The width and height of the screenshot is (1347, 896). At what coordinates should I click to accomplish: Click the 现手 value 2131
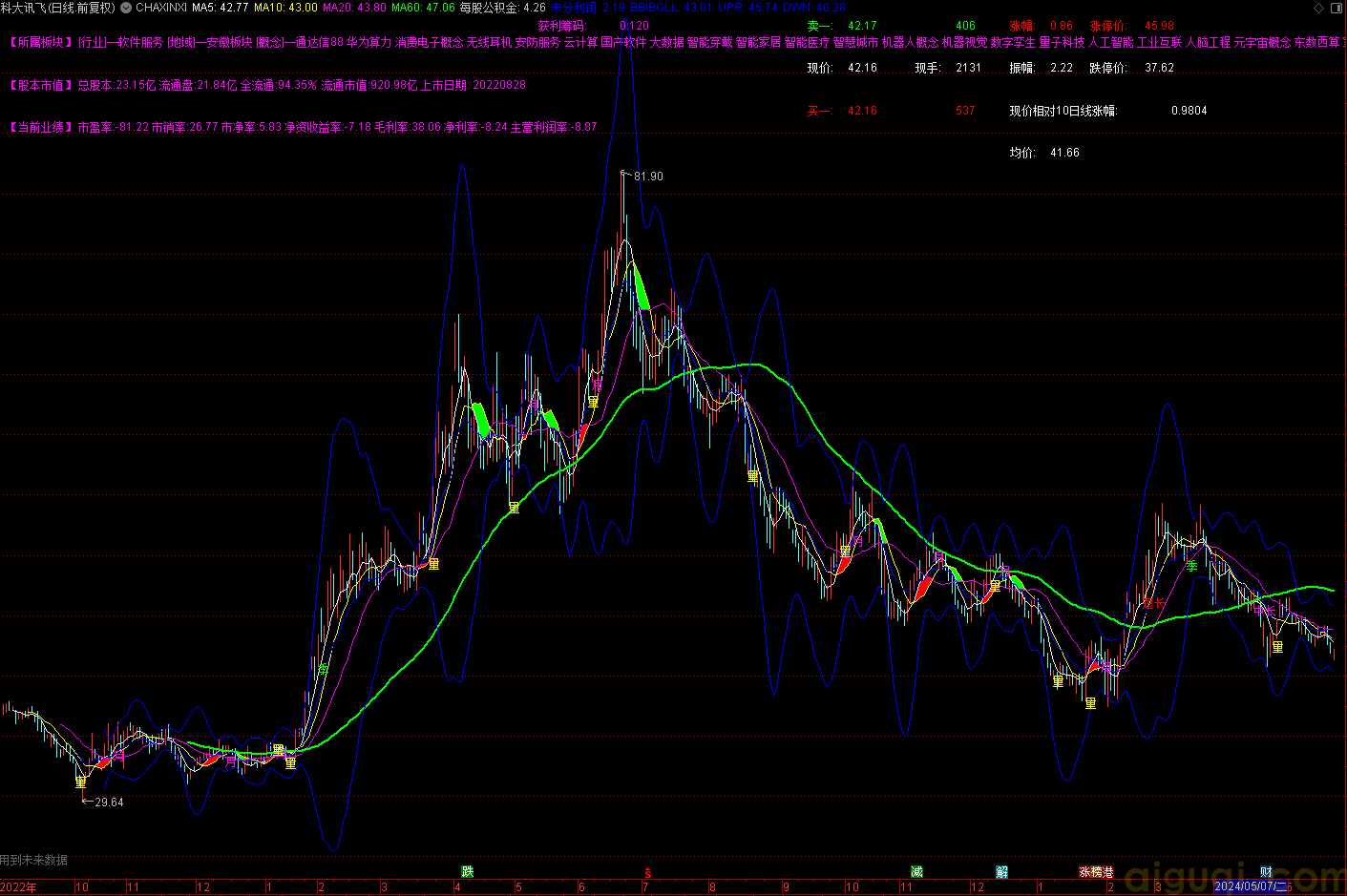968,68
